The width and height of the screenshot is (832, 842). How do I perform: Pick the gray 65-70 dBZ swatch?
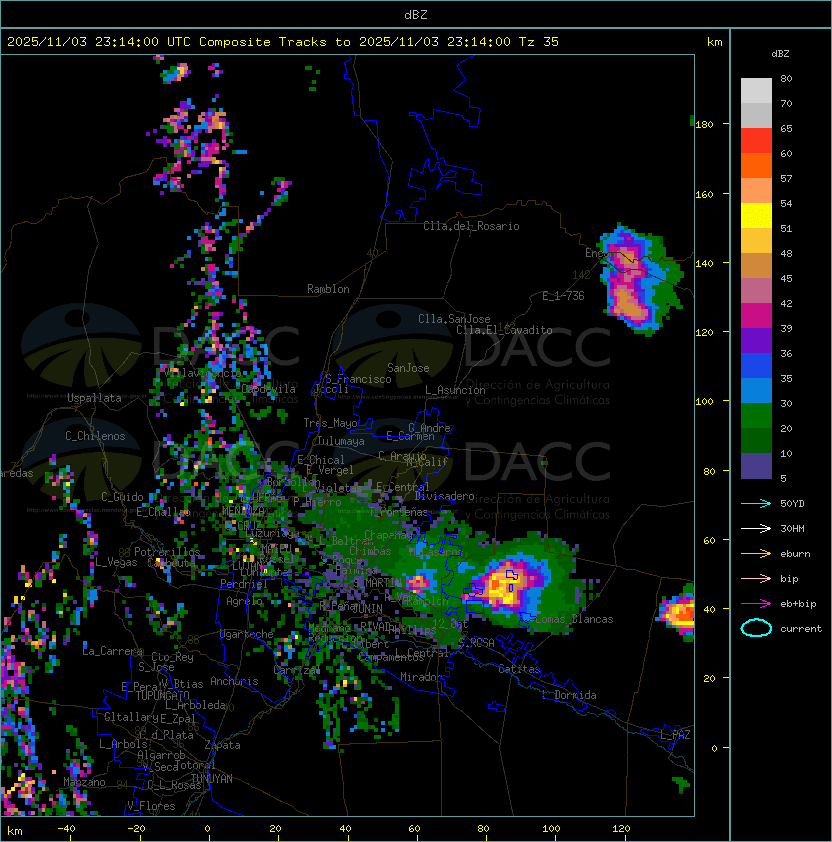tap(756, 115)
